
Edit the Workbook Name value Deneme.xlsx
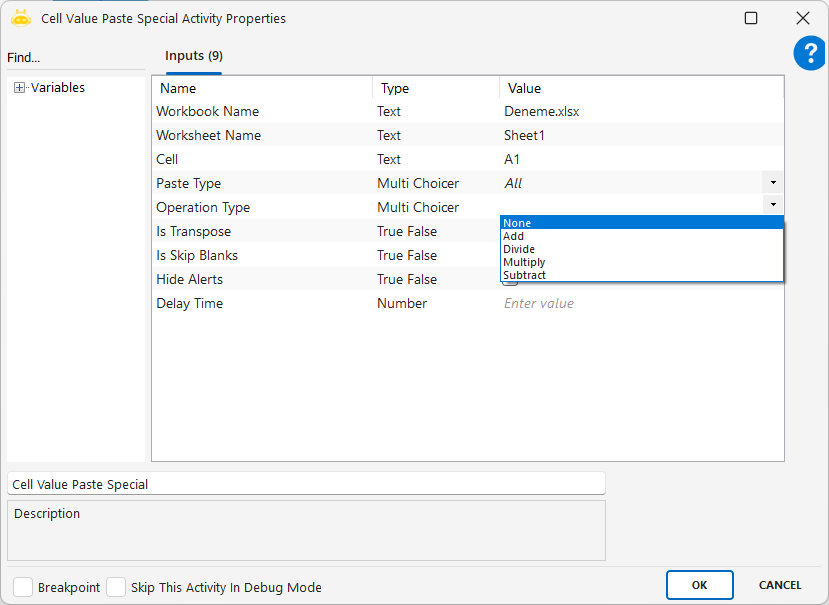640,111
